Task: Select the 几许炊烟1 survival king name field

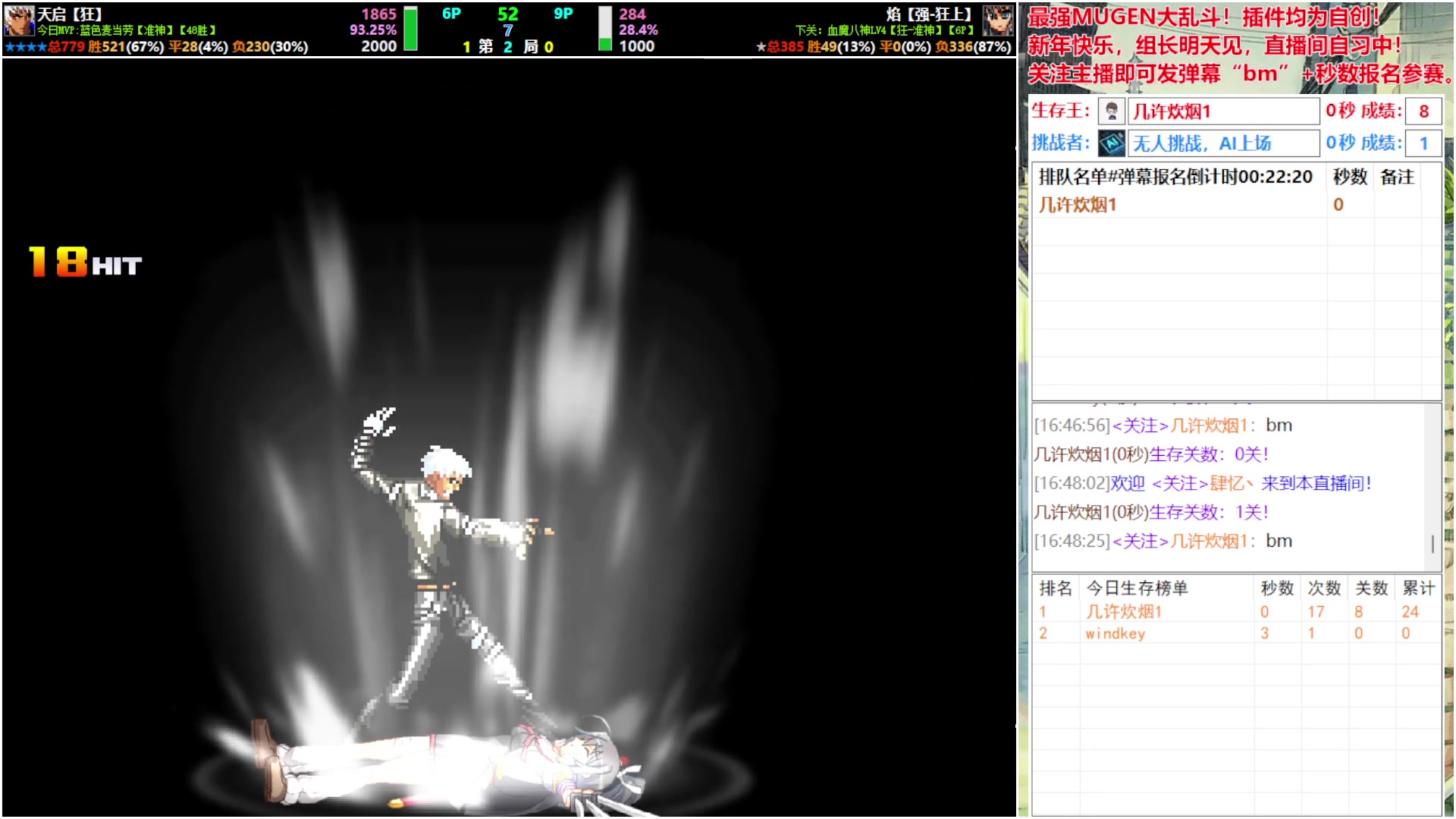Action: pos(1223,111)
